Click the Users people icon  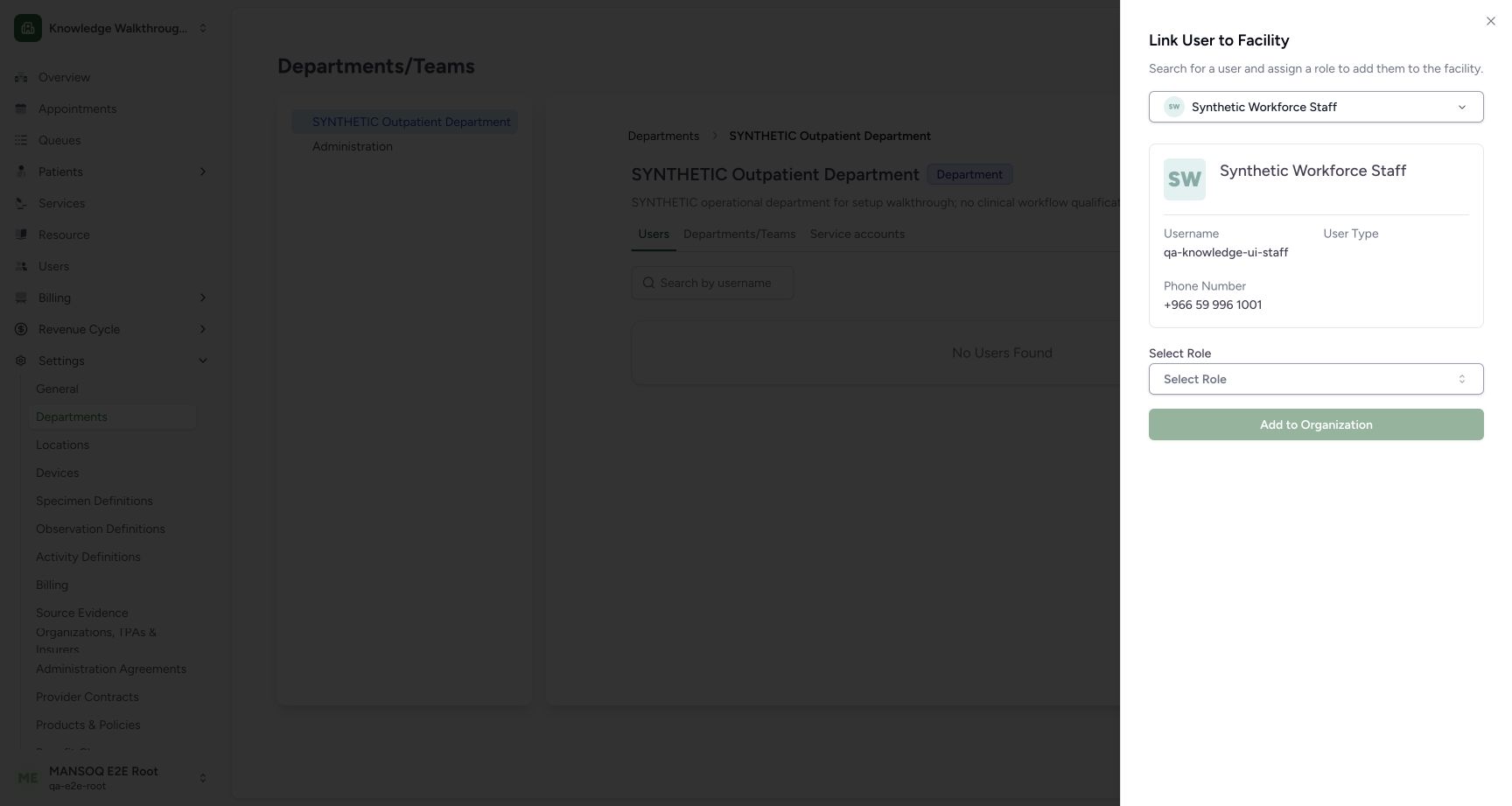(21, 266)
